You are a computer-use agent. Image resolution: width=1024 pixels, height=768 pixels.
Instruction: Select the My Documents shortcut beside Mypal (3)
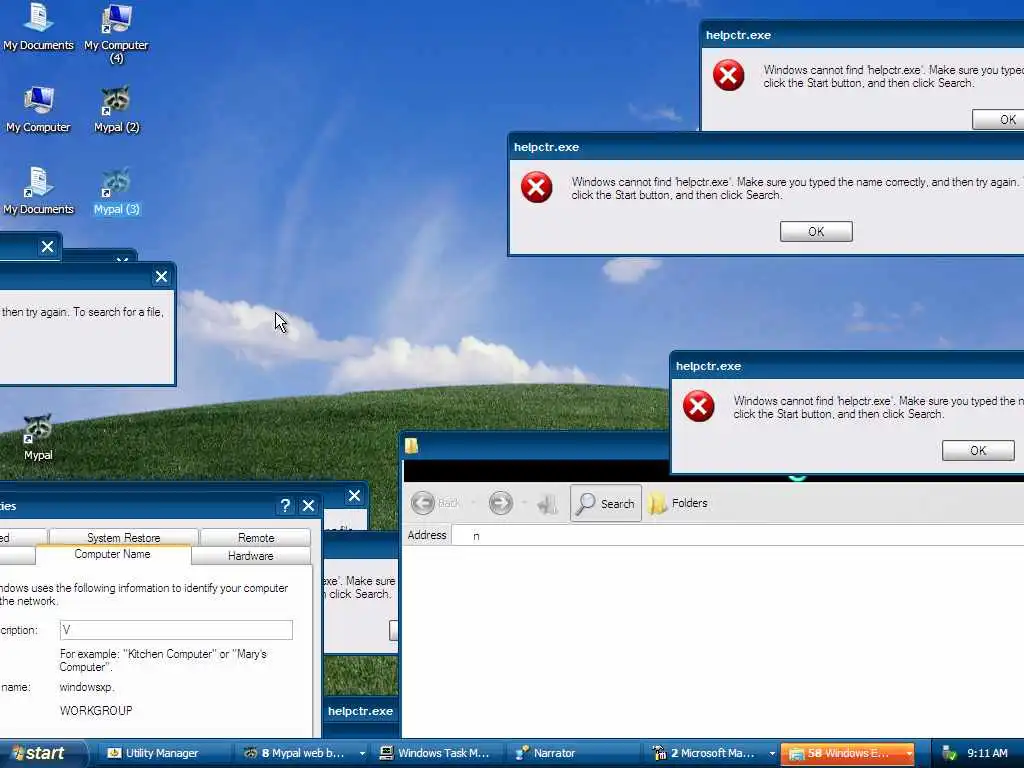click(x=38, y=191)
